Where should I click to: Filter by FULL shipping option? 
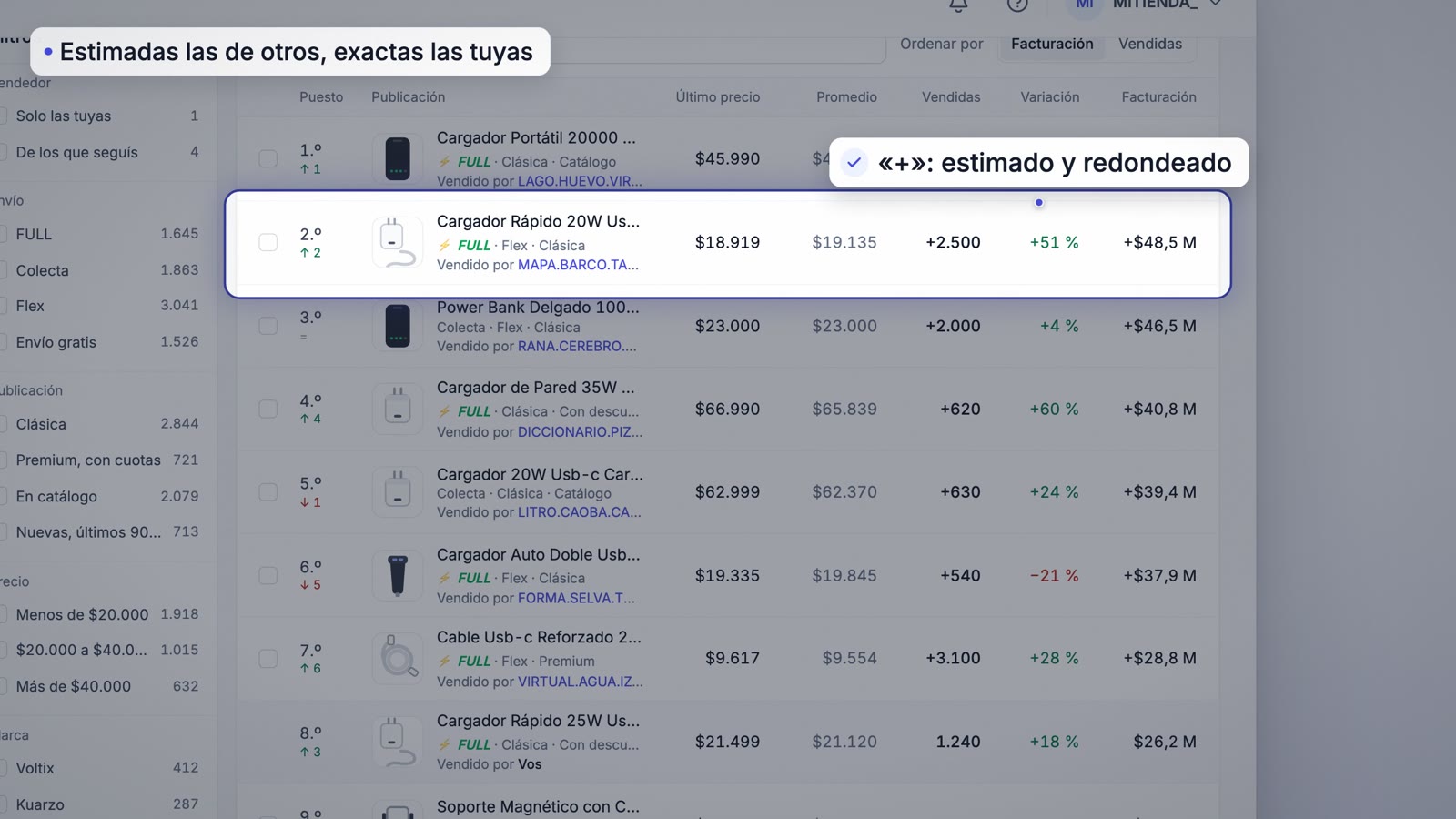point(100,234)
